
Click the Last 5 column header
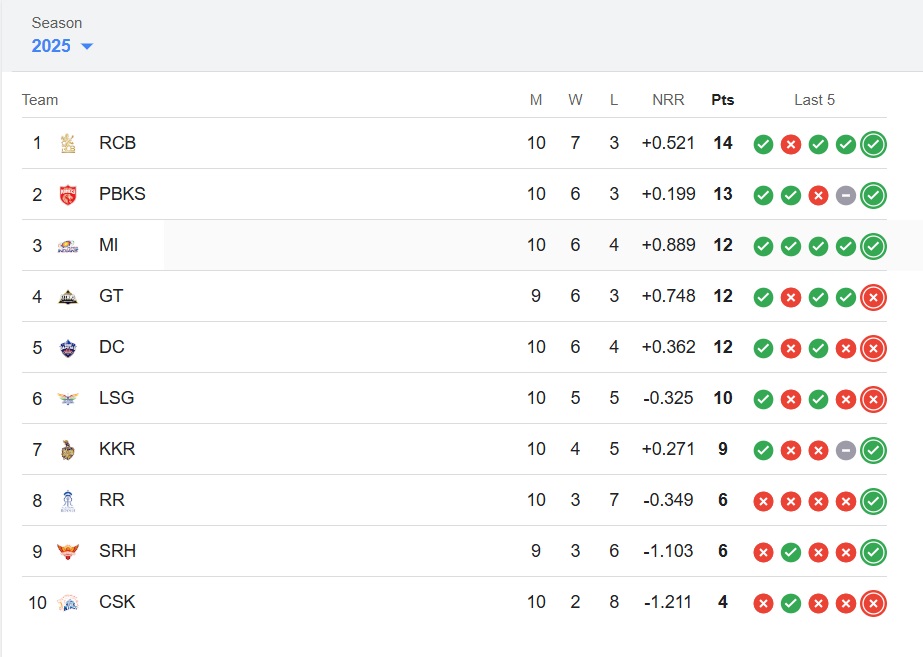[x=814, y=100]
